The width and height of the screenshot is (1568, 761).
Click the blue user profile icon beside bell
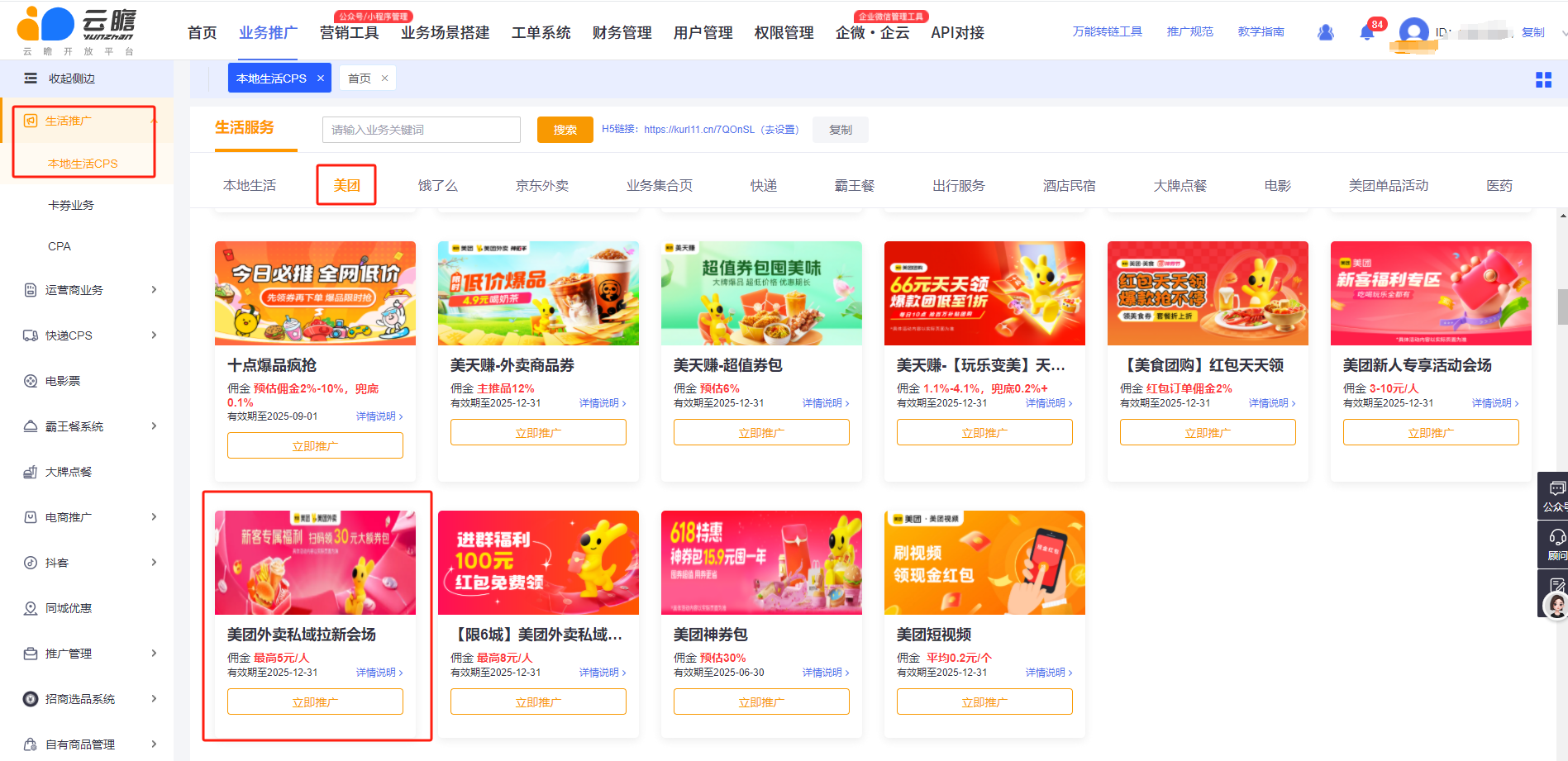click(x=1326, y=32)
